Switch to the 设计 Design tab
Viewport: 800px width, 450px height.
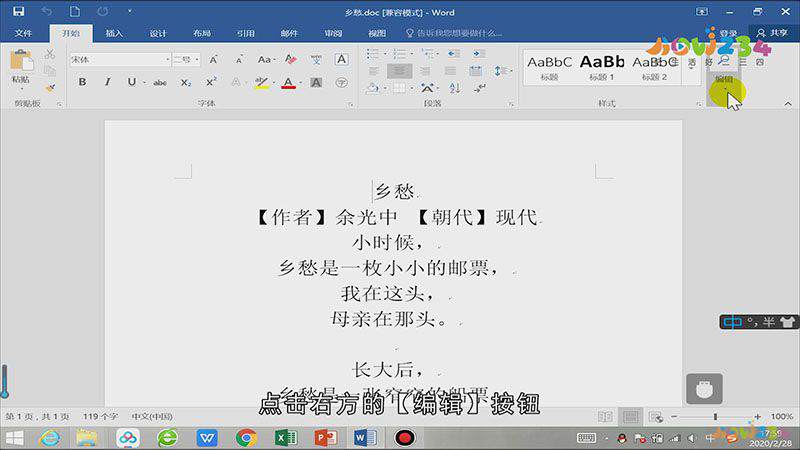click(158, 33)
